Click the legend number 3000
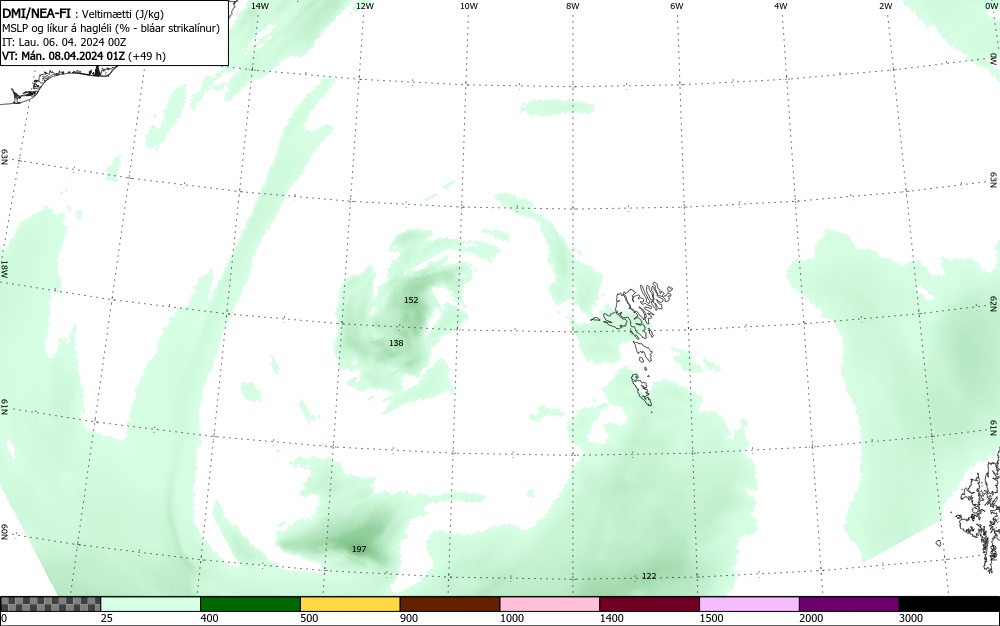 click(x=911, y=618)
